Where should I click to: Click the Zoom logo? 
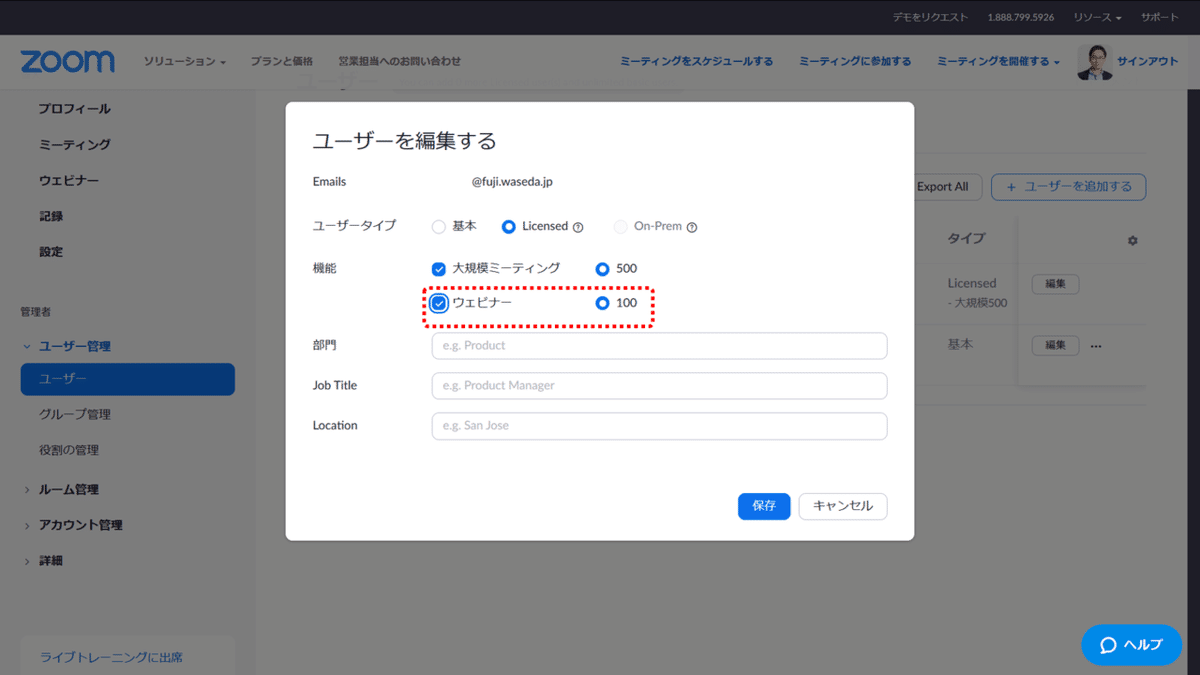[x=67, y=61]
